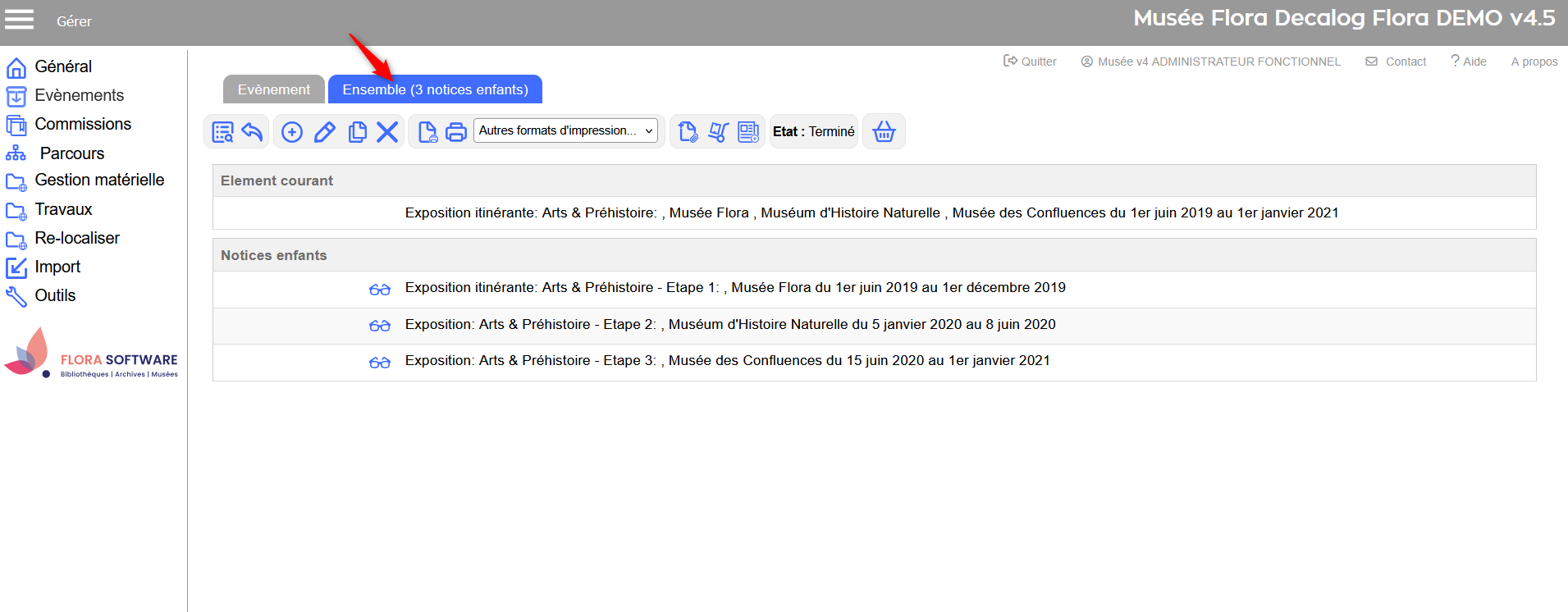Viewport: 1568px width, 612px height.
Task: Select the Ensemble (3 notices enfants) tab
Action: click(435, 89)
